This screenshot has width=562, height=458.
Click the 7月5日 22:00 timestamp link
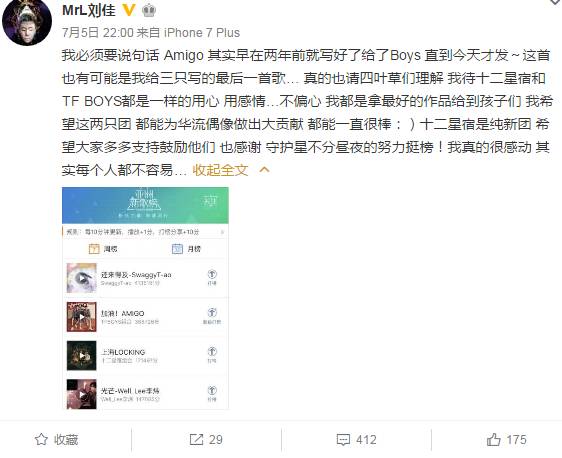(x=97, y=33)
